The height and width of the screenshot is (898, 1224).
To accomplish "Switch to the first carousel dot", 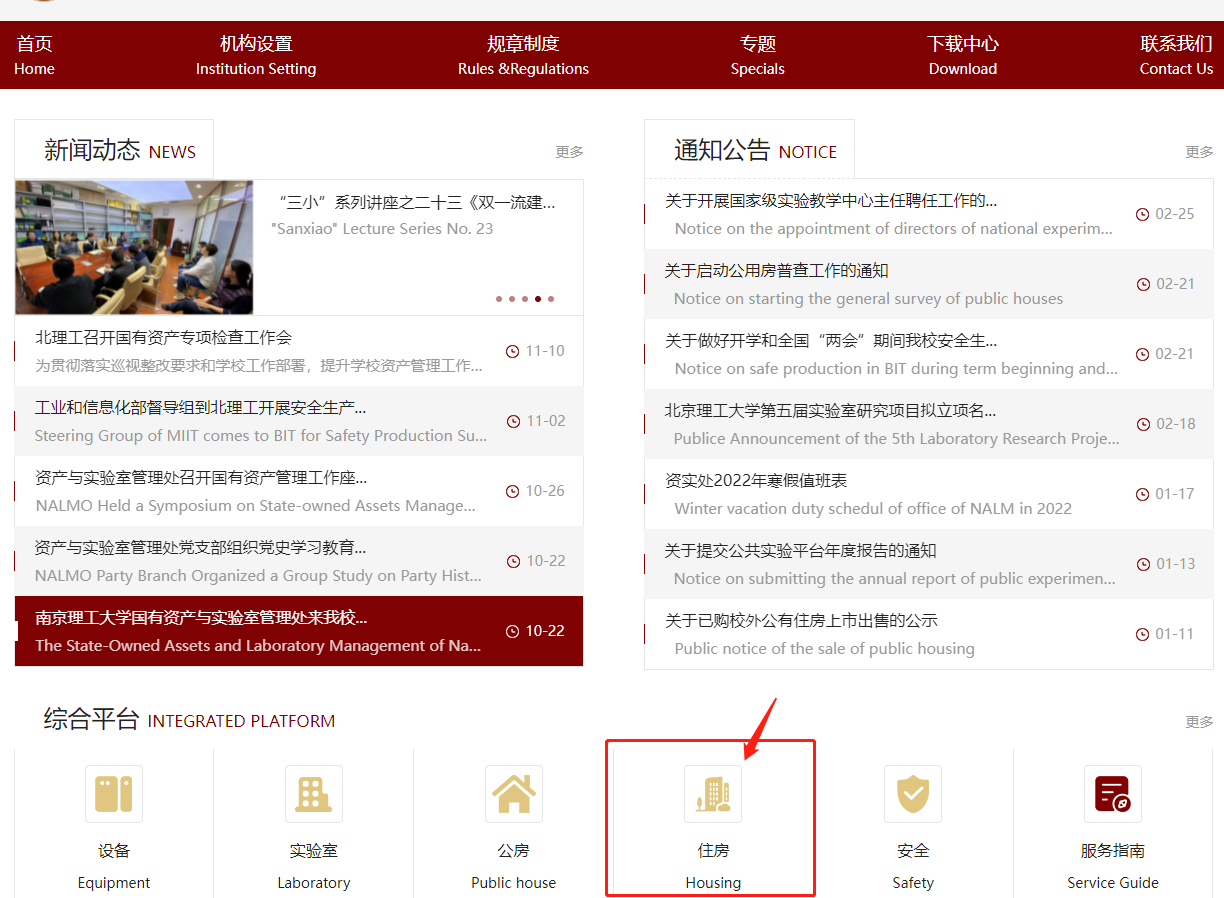I will pos(499,299).
